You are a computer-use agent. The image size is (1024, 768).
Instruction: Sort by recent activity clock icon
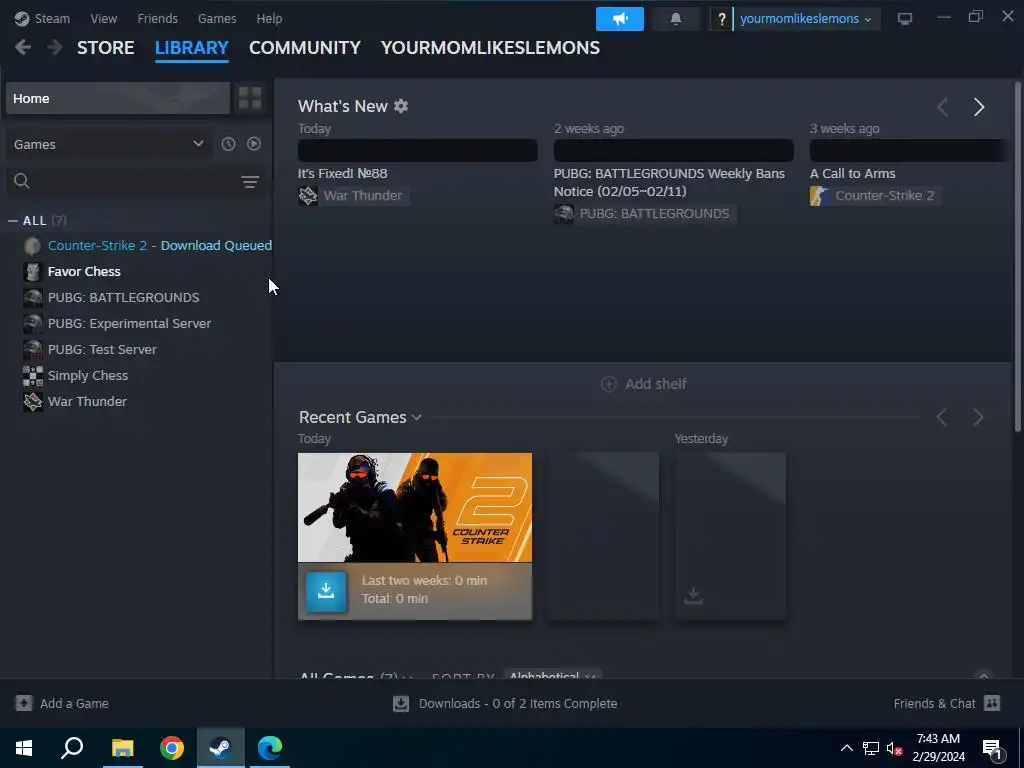click(x=228, y=144)
